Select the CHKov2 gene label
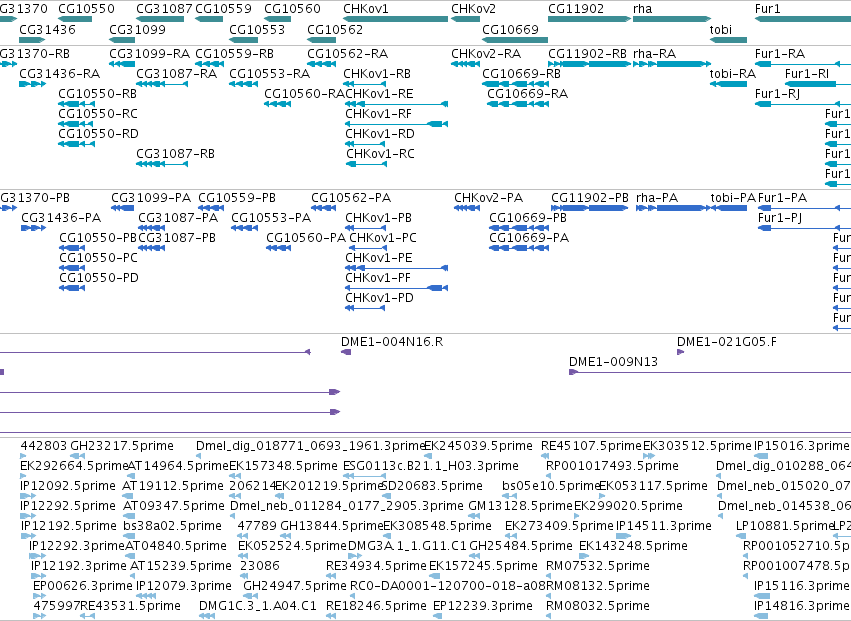 [x=473, y=9]
